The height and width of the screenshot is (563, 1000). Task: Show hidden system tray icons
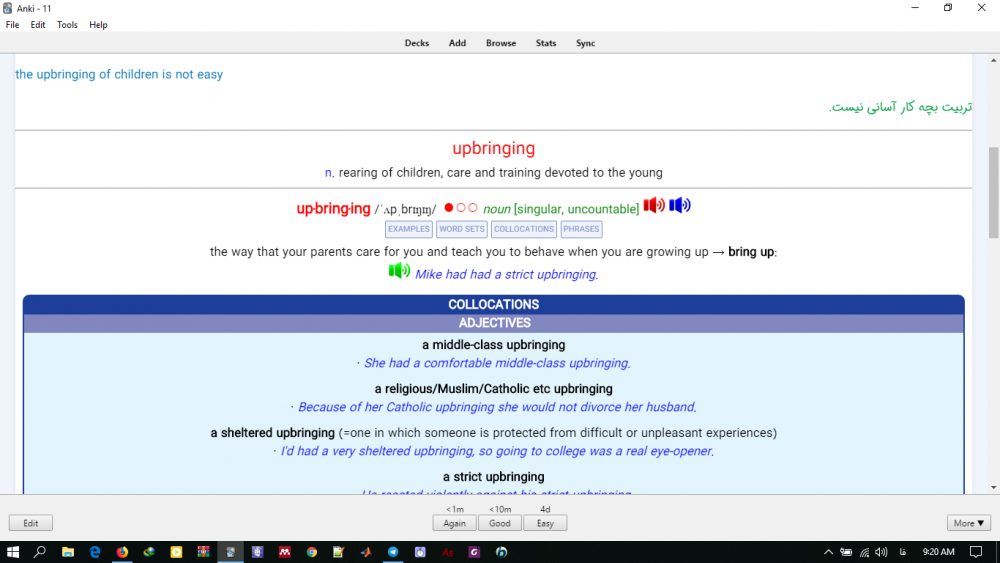(x=828, y=552)
